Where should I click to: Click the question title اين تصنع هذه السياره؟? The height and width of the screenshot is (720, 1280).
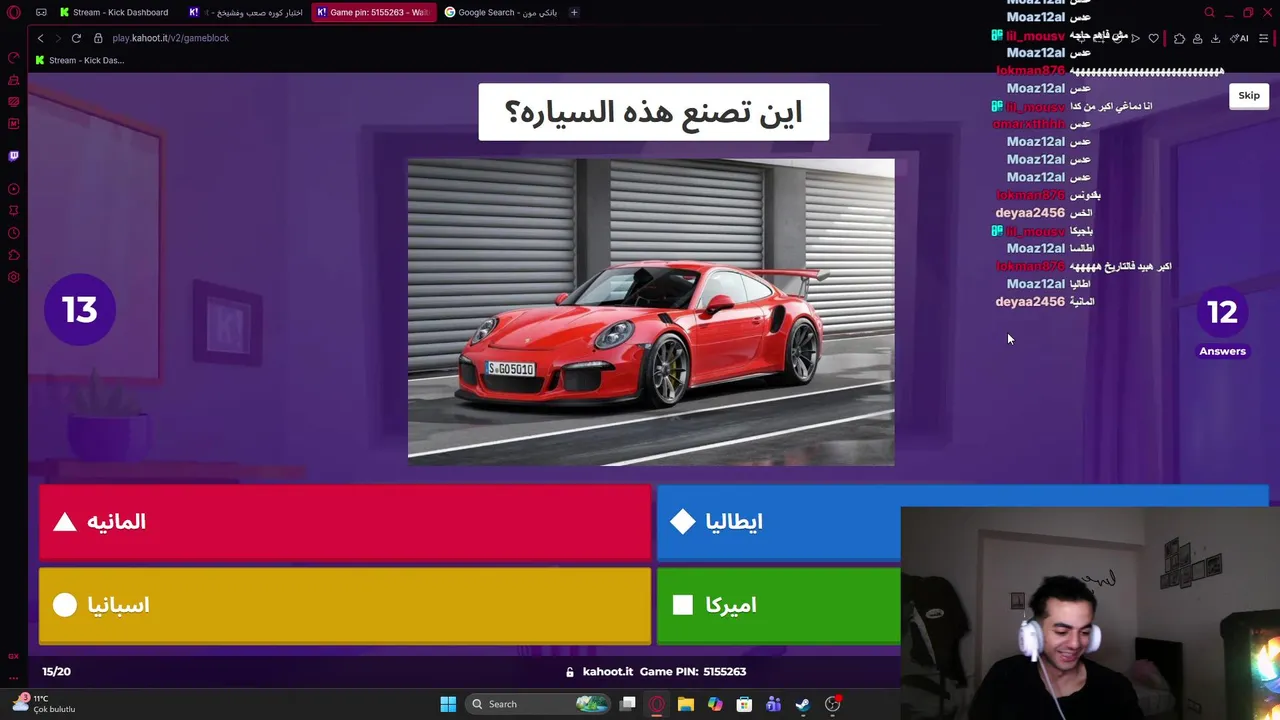[x=654, y=112]
